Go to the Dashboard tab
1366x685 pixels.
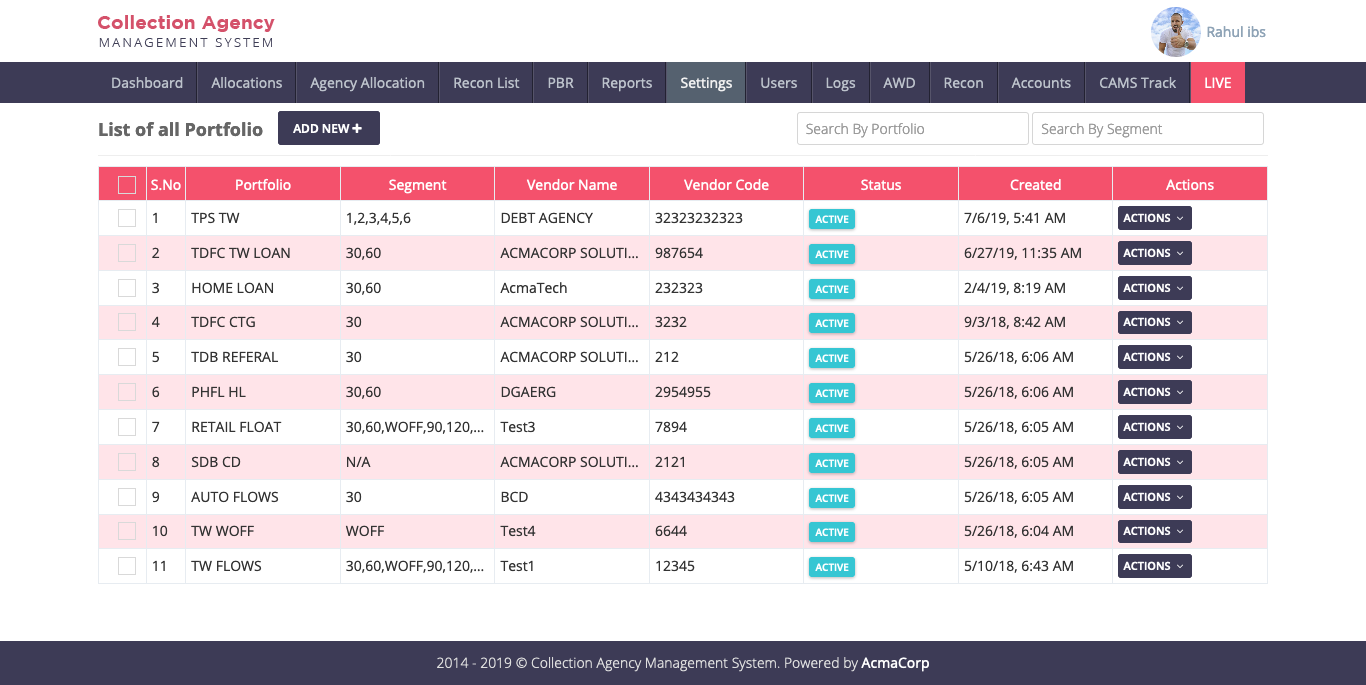[147, 83]
